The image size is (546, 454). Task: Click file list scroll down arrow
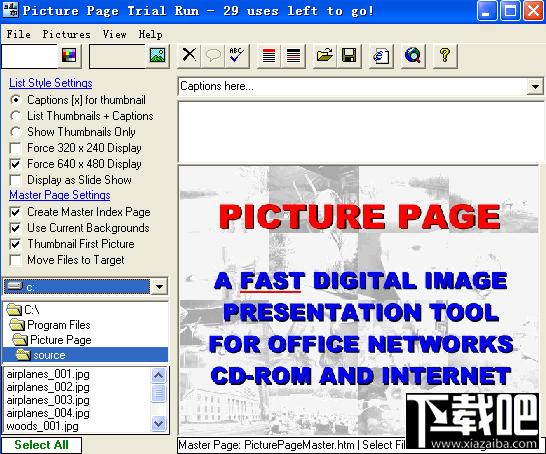tap(158, 424)
